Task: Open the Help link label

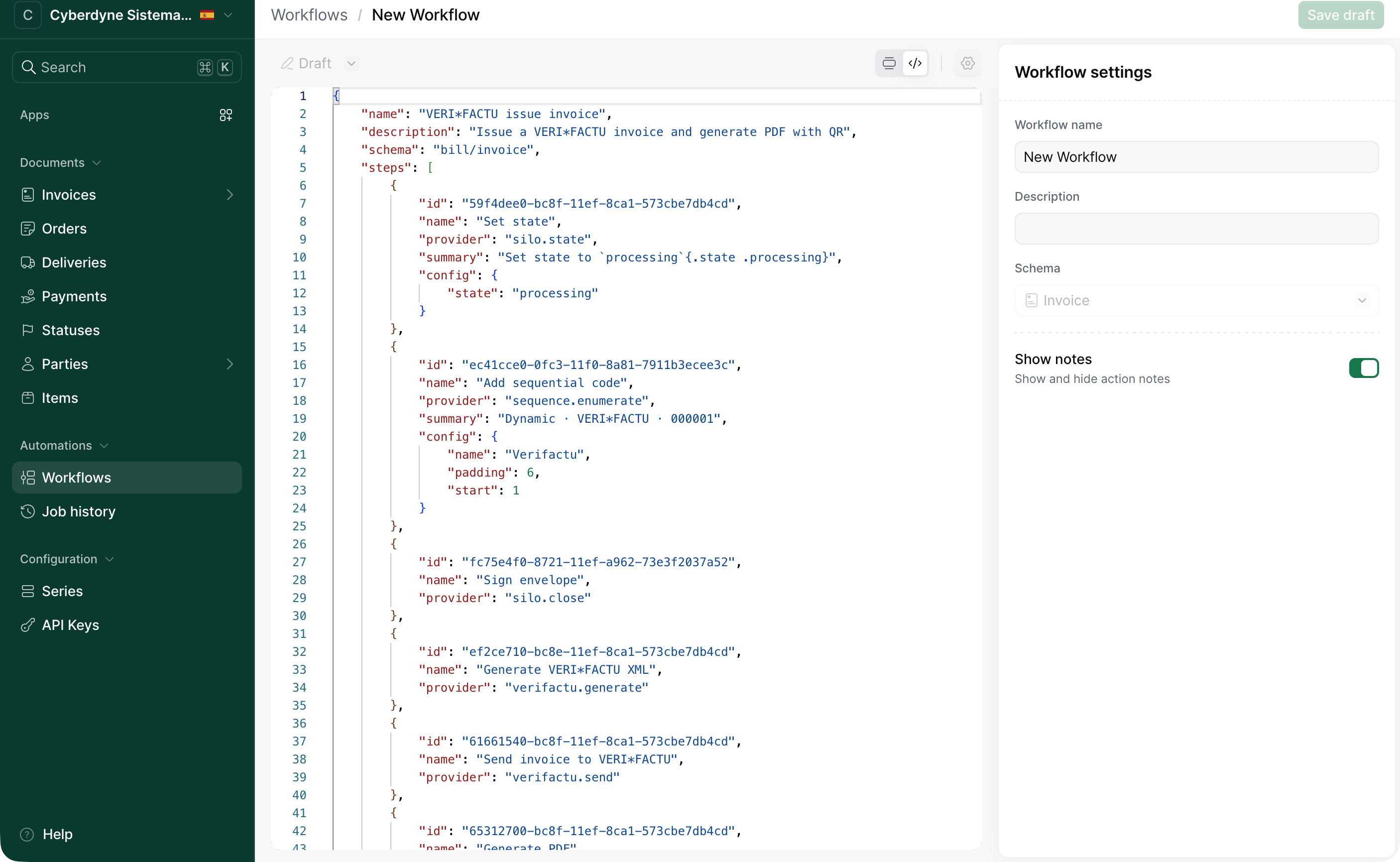Action: click(58, 834)
